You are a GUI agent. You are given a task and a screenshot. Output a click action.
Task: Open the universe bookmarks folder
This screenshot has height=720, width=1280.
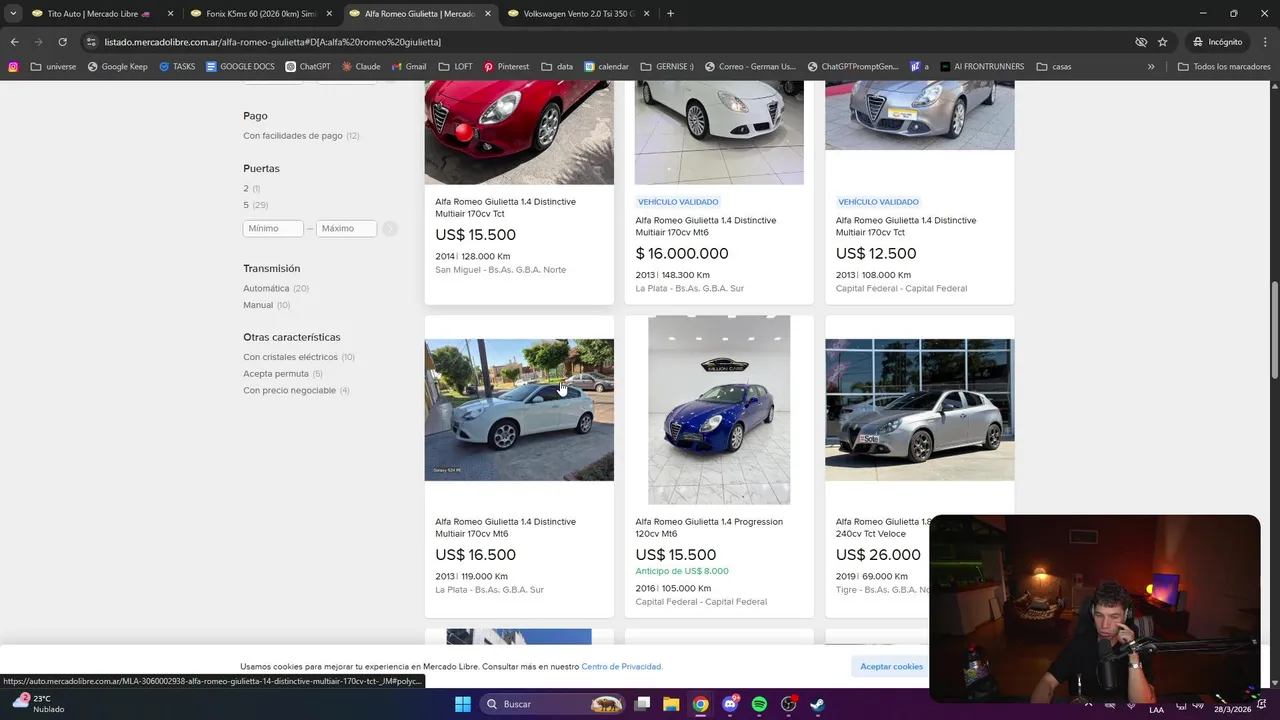(53, 67)
